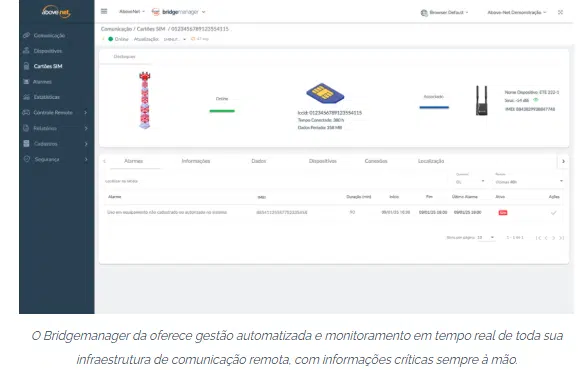Screen dimensions: 578x370
Task: Open the AboveNet dropdown in top bar
Action: point(132,12)
